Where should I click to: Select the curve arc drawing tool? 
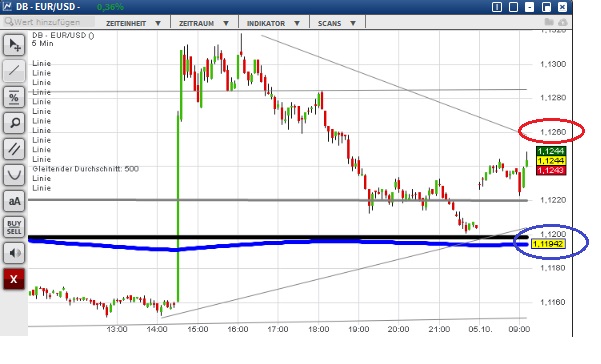click(14, 175)
